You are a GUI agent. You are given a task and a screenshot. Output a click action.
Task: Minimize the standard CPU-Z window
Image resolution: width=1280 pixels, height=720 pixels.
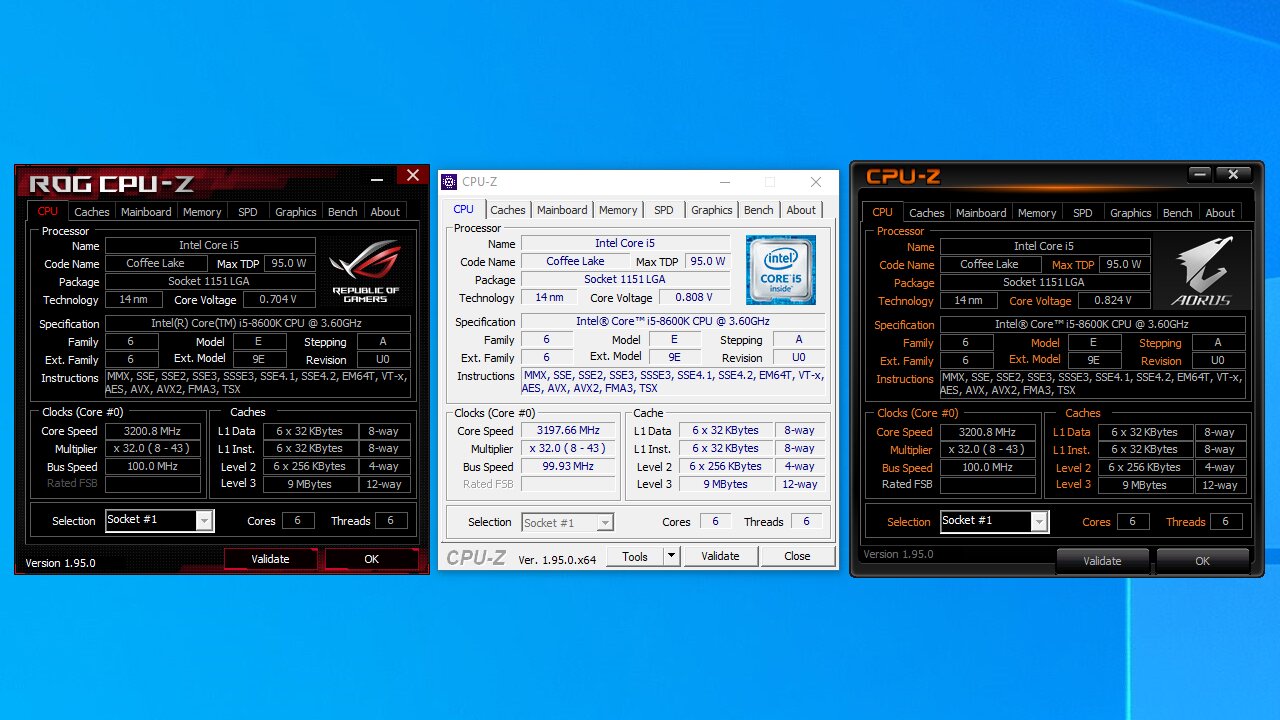tap(724, 182)
